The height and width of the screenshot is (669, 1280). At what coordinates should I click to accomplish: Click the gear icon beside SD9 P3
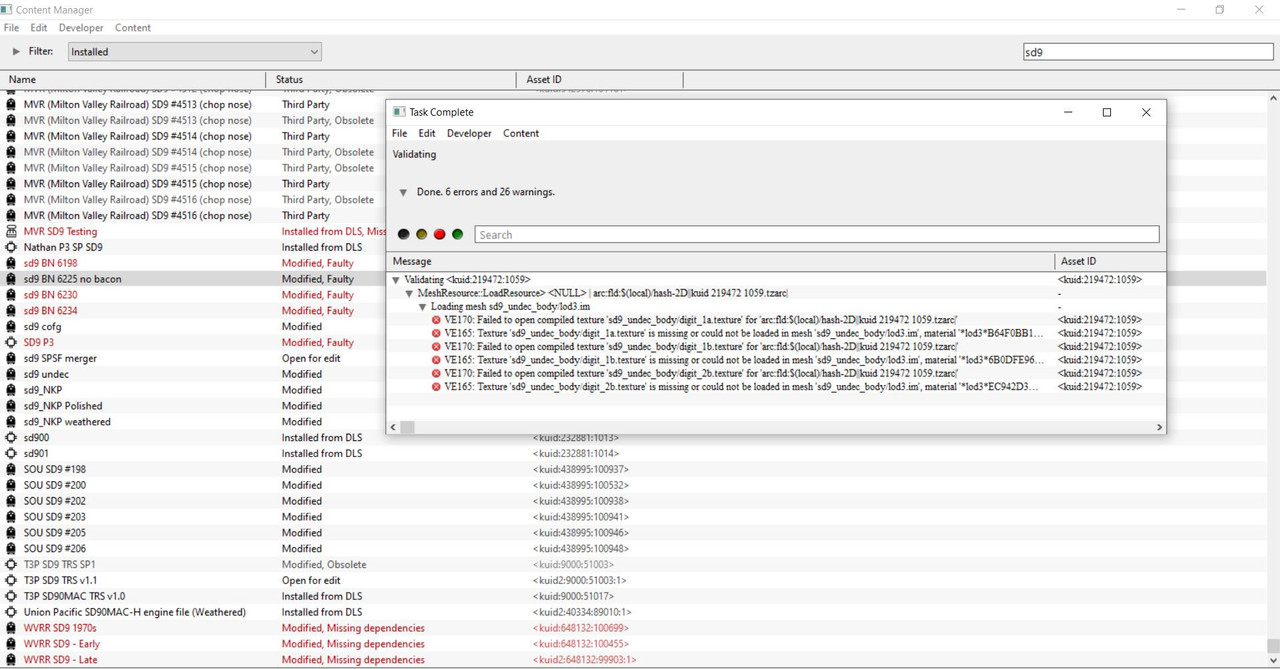11,342
